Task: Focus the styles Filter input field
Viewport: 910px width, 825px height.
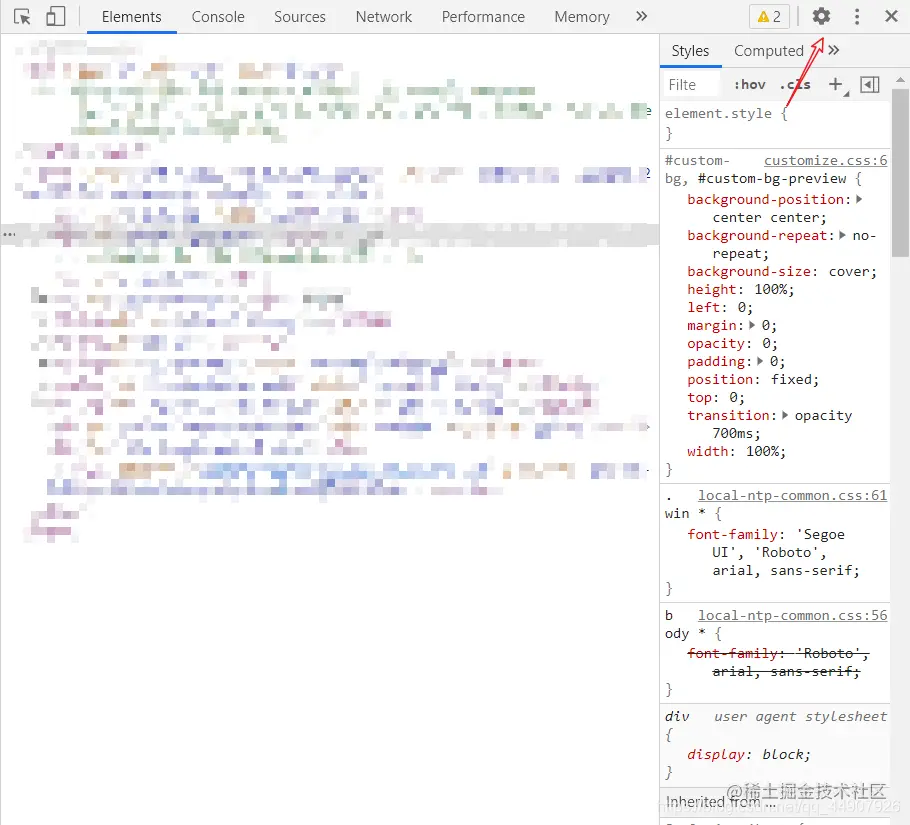Action: [x=691, y=85]
